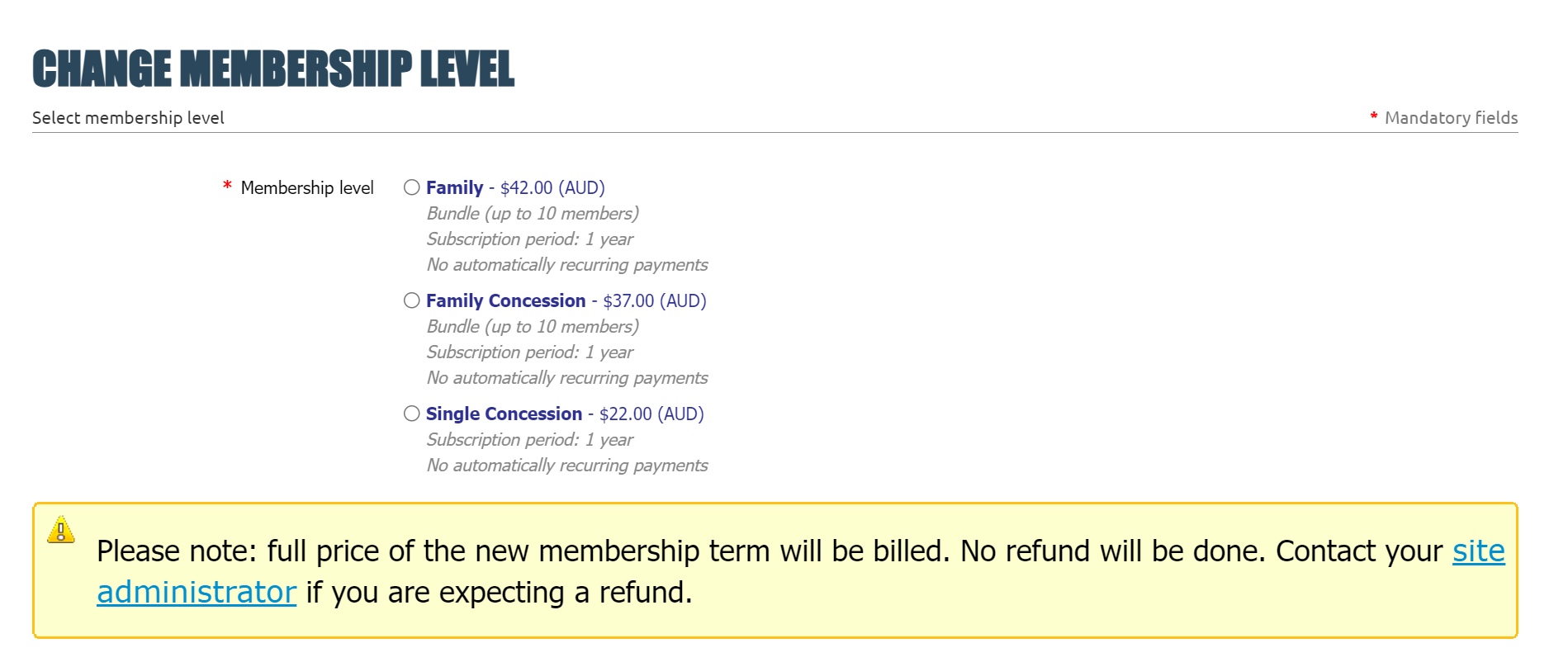The width and height of the screenshot is (1568, 662).
Task: Click the $37.00 (AUD) price text
Action: click(655, 300)
